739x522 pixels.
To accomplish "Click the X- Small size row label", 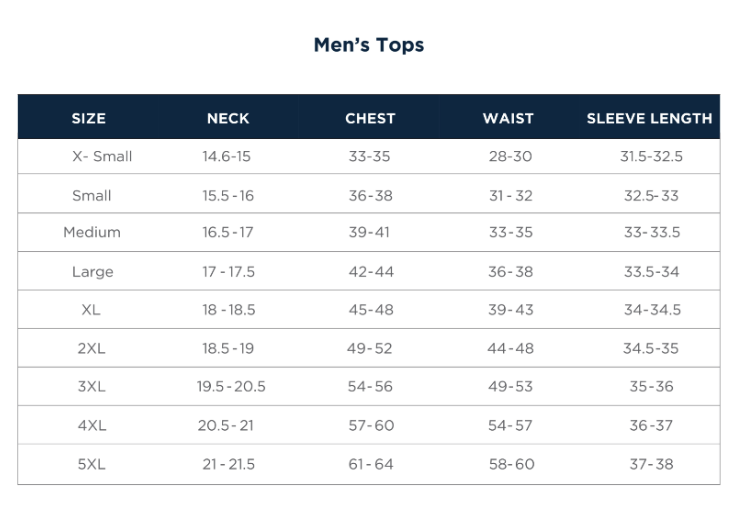I will [102, 156].
